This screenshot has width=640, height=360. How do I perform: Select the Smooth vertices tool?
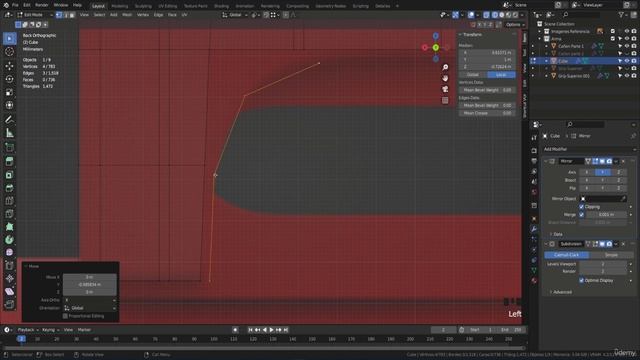(x=9, y=252)
